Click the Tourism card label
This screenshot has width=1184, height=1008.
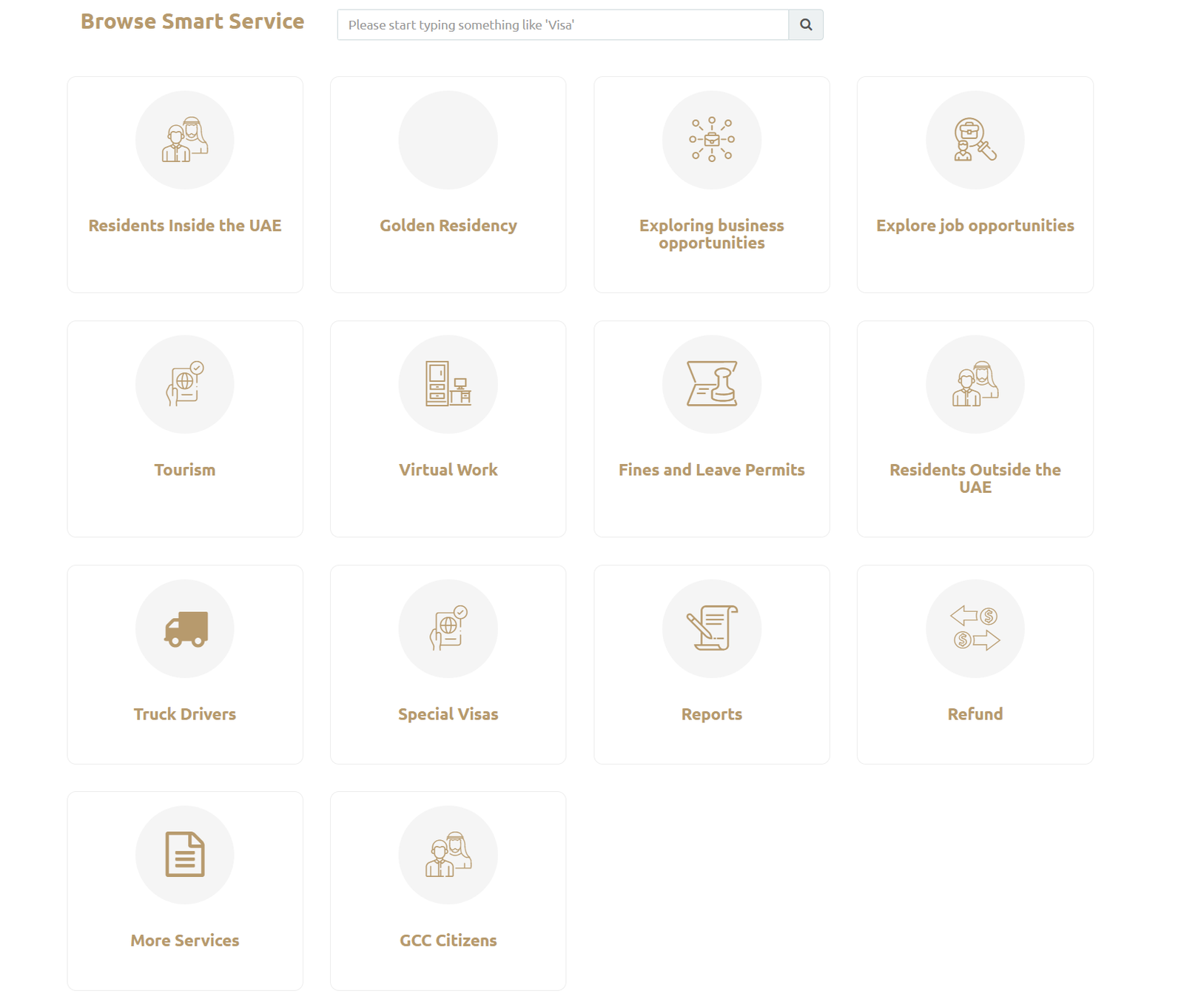click(x=184, y=469)
